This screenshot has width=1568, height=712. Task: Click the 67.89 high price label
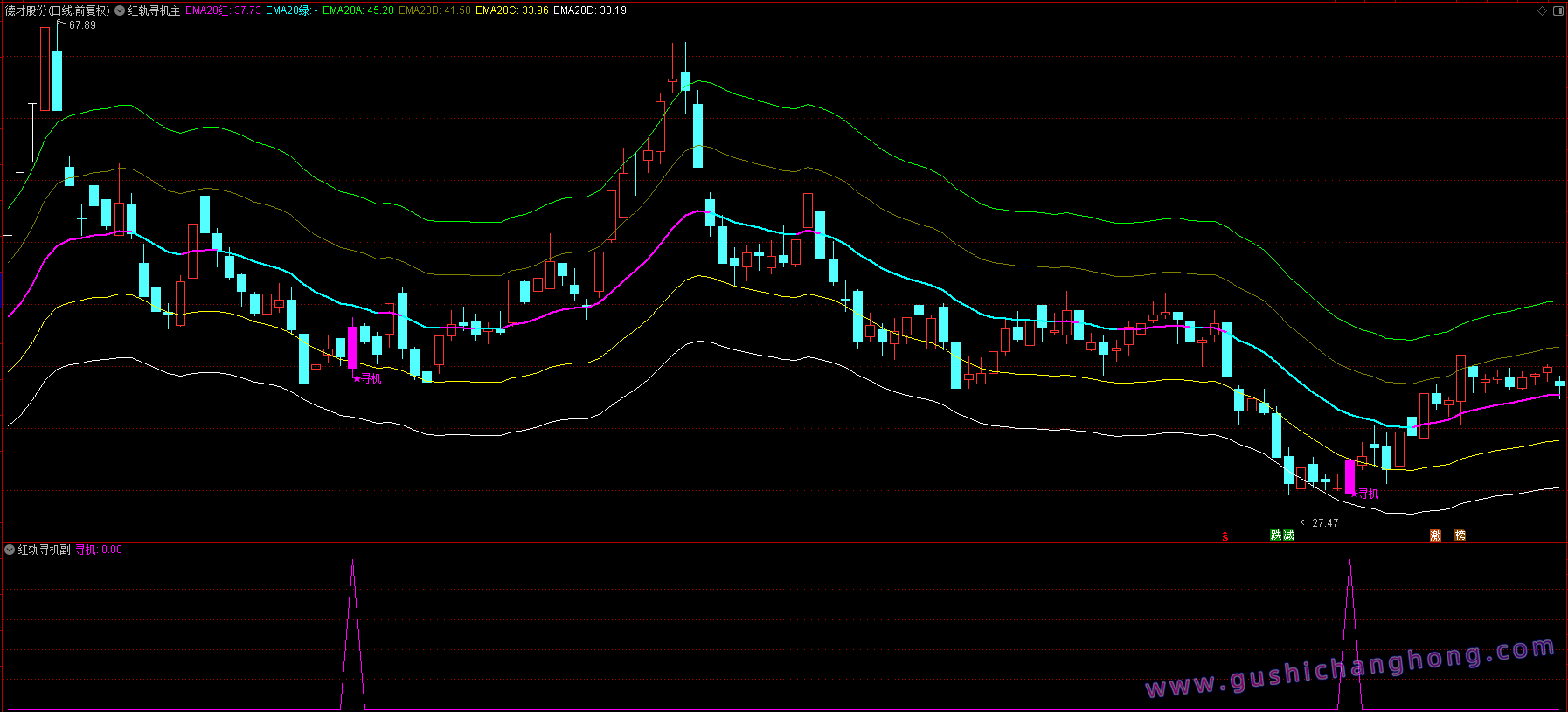coord(82,25)
